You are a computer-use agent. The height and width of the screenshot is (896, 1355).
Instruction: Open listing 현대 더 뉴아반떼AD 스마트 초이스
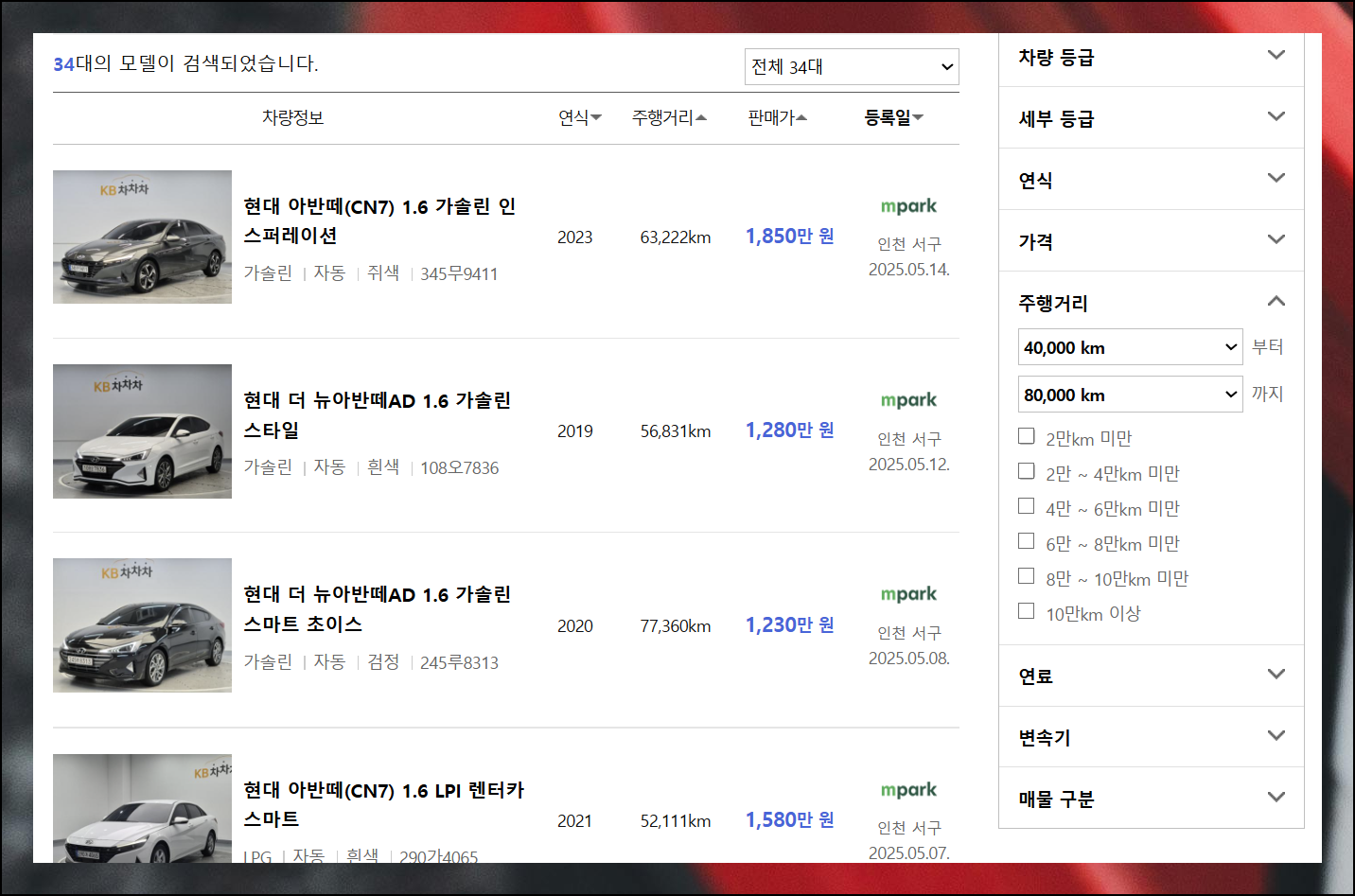(377, 609)
